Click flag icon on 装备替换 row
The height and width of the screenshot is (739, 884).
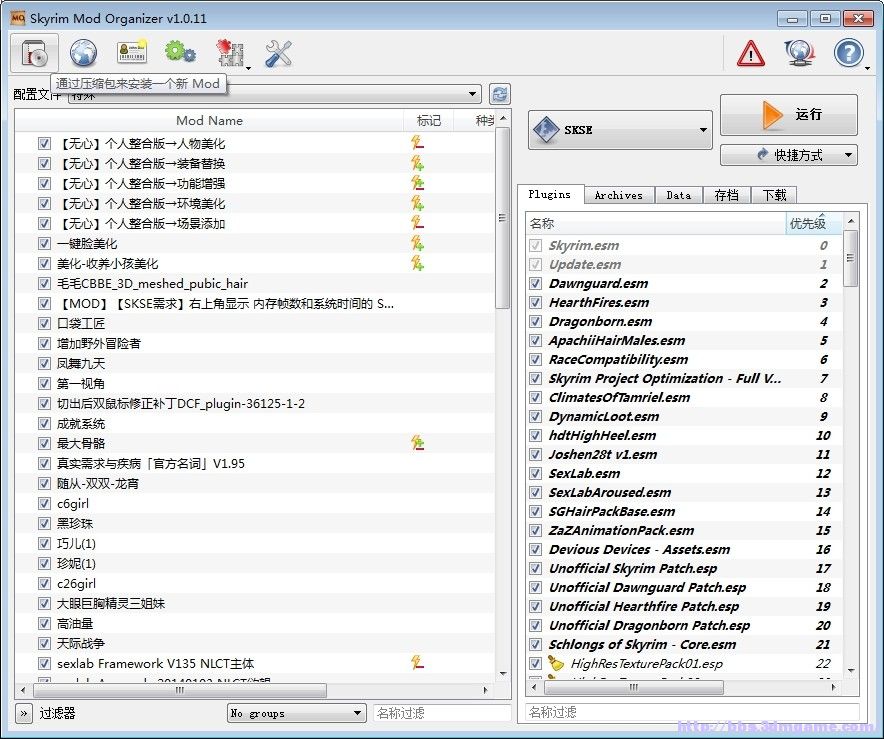[417, 163]
